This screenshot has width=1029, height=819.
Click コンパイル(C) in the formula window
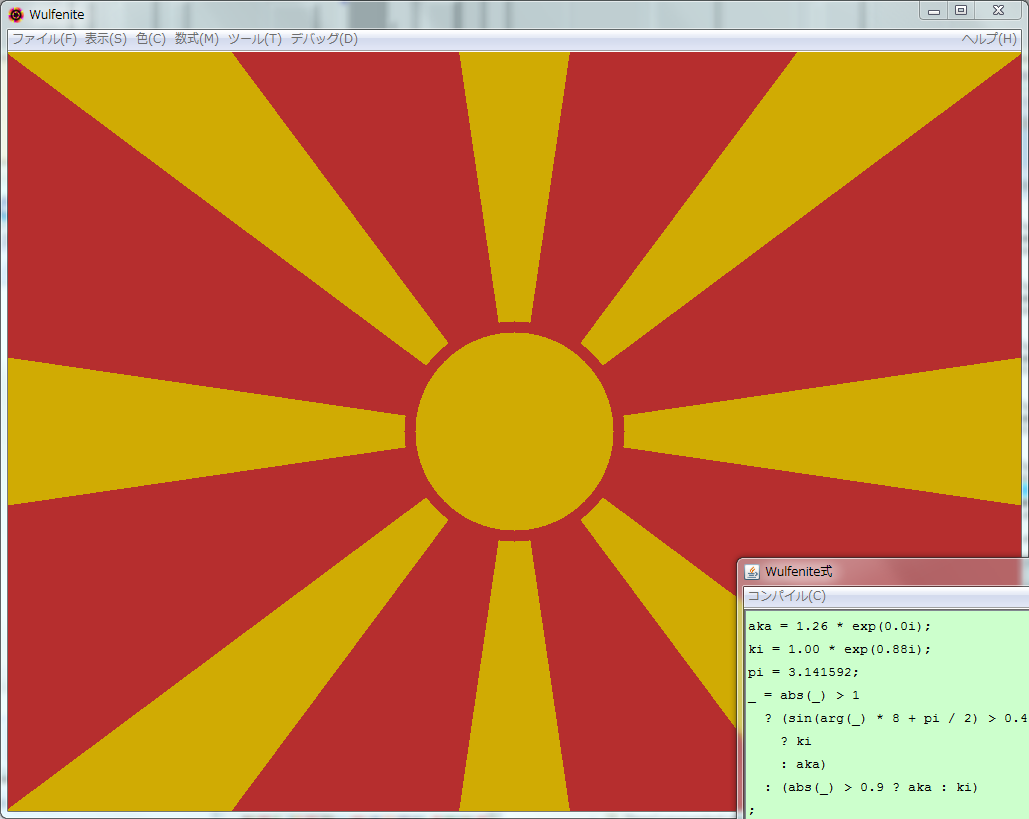(787, 596)
